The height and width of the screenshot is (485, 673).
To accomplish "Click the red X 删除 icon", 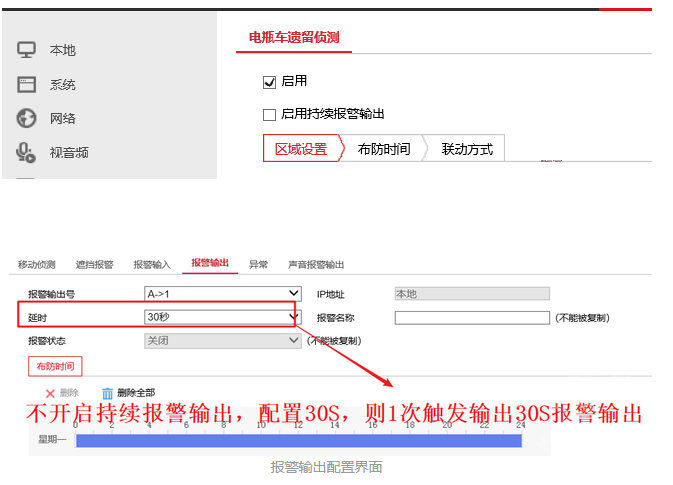I will click(x=50, y=394).
